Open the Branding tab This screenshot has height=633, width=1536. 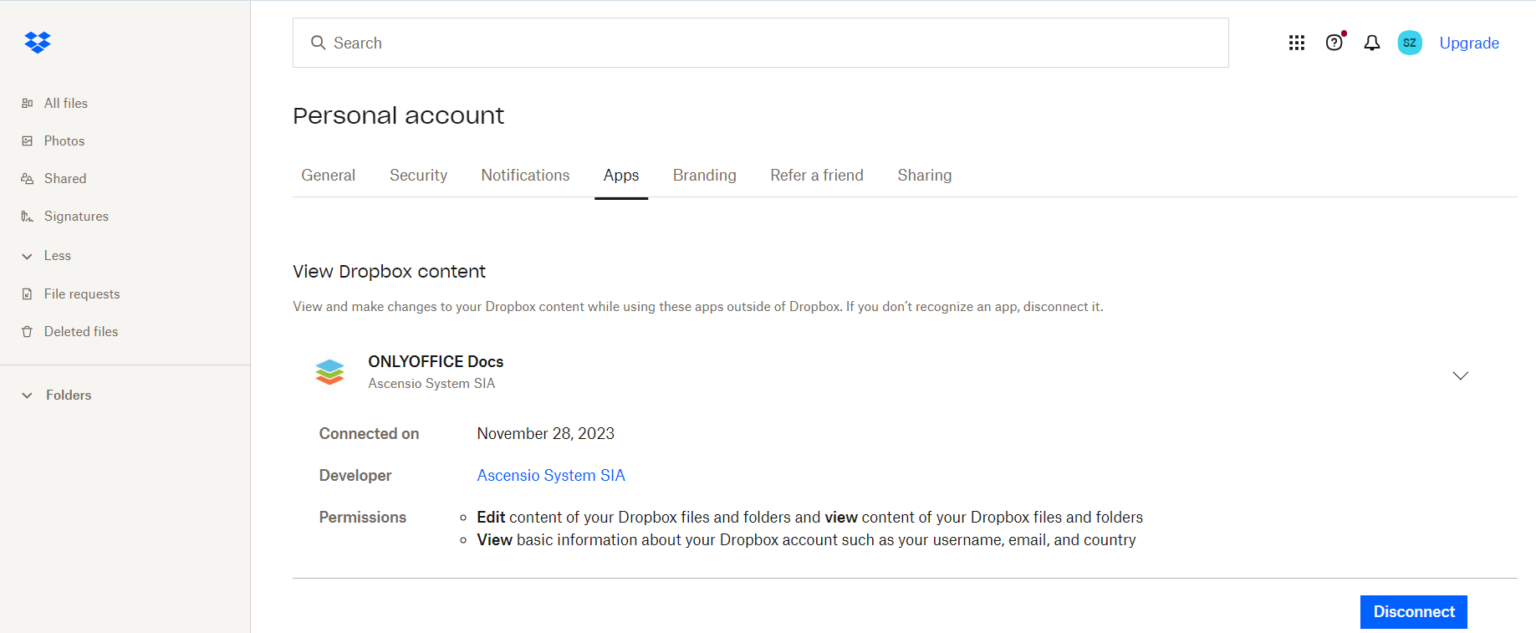point(704,175)
